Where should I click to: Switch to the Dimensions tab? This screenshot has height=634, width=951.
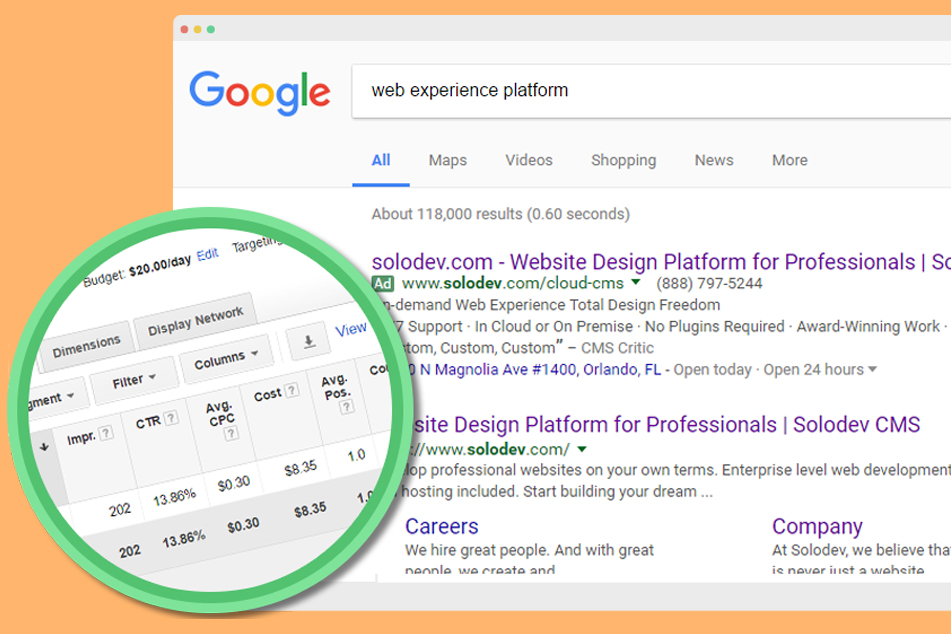86,347
